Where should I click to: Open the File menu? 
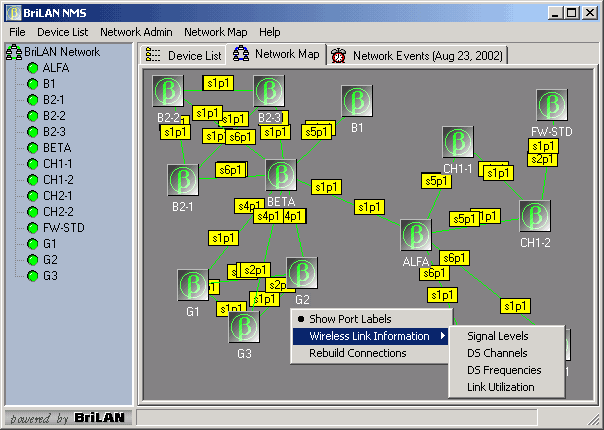[x=17, y=32]
